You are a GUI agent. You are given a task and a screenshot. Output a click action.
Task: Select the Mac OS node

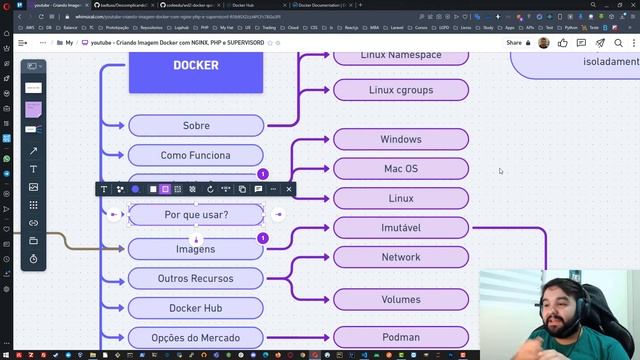[401, 169]
